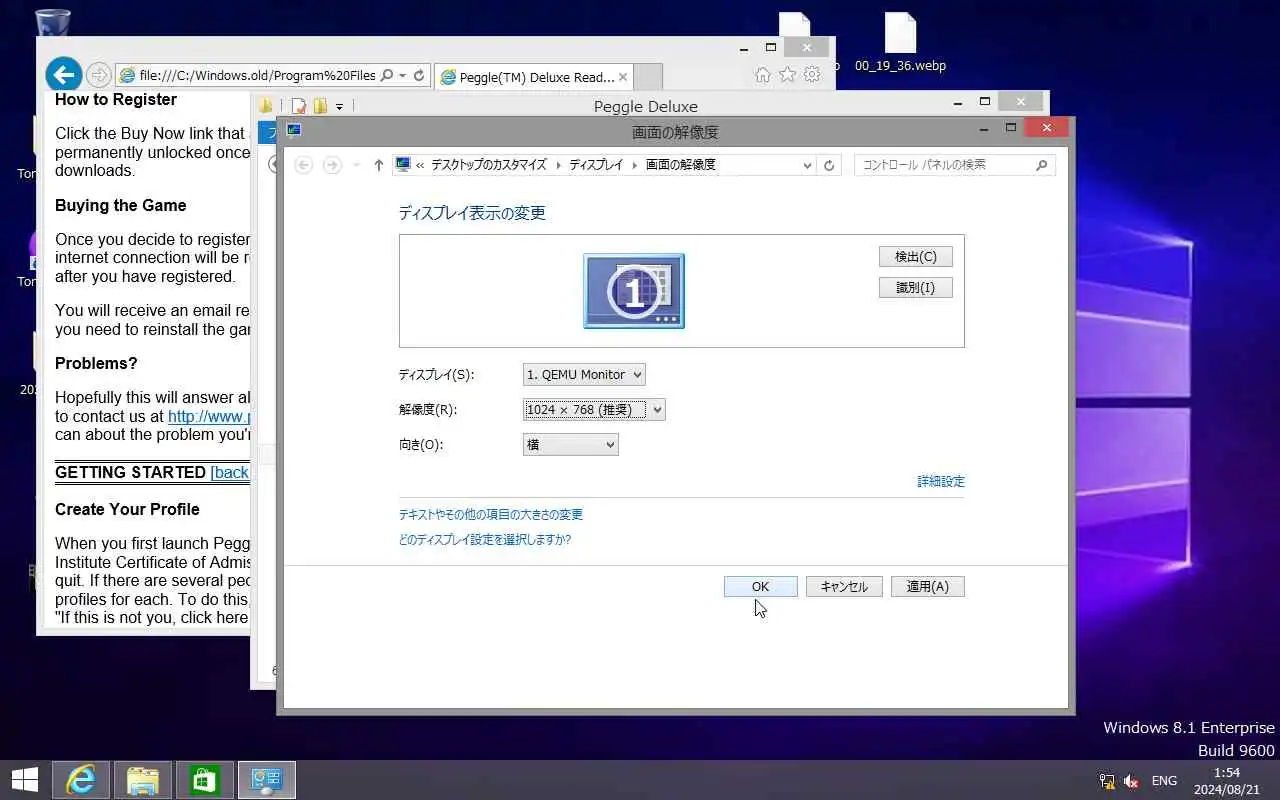
Task: Confirm with the OK button
Action: 761,587
